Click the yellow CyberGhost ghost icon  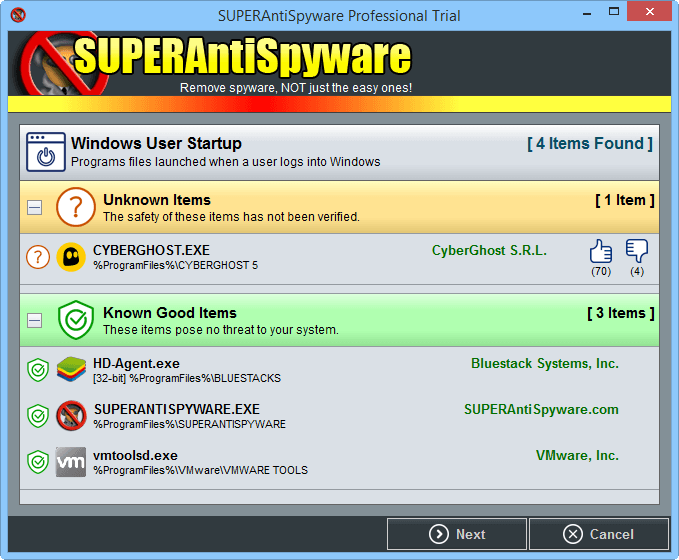tap(71, 257)
